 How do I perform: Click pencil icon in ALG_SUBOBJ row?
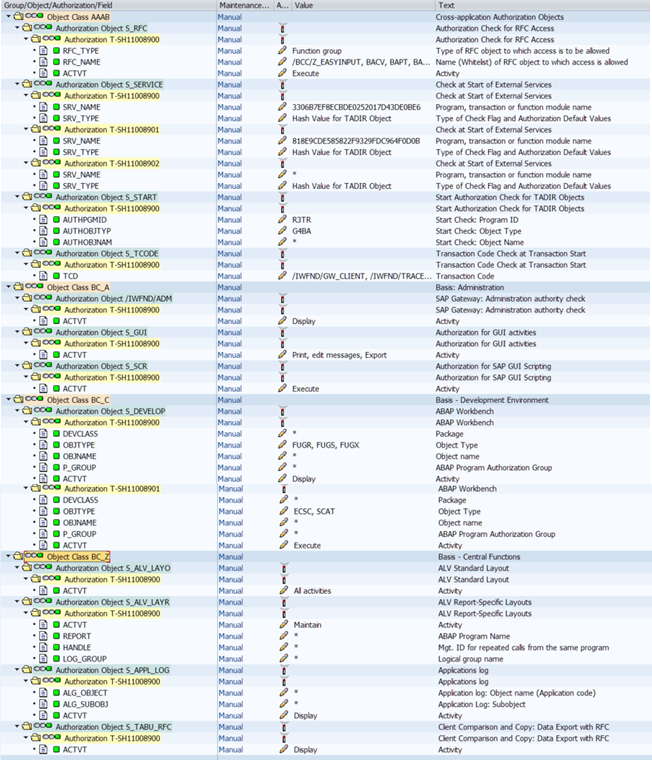pyautogui.click(x=284, y=704)
